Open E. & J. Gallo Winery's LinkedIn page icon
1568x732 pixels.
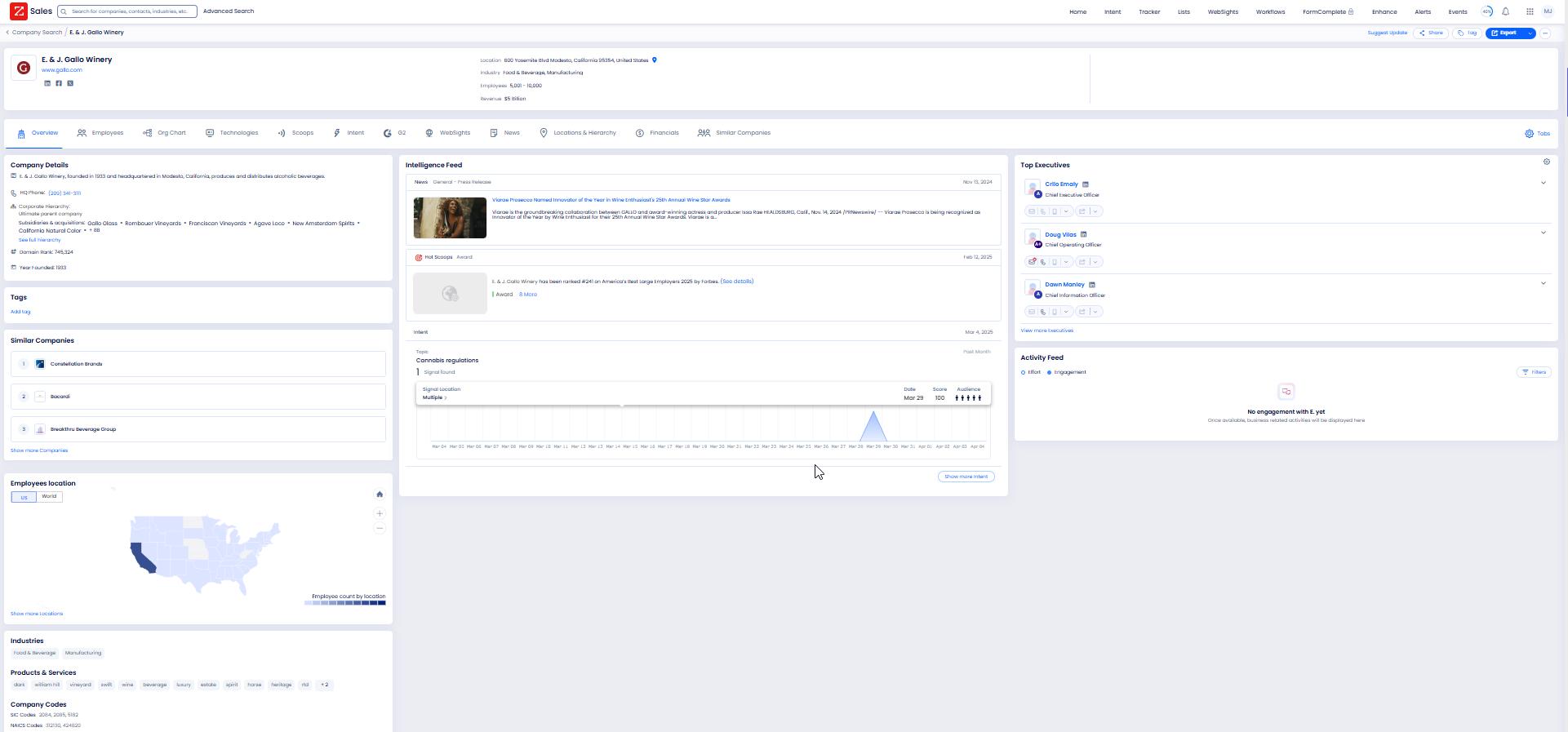coord(47,83)
